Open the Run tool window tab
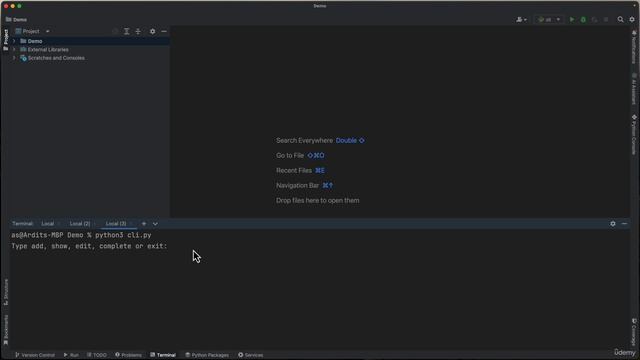Screen dimensions: 640x360 pyautogui.click(x=71, y=355)
